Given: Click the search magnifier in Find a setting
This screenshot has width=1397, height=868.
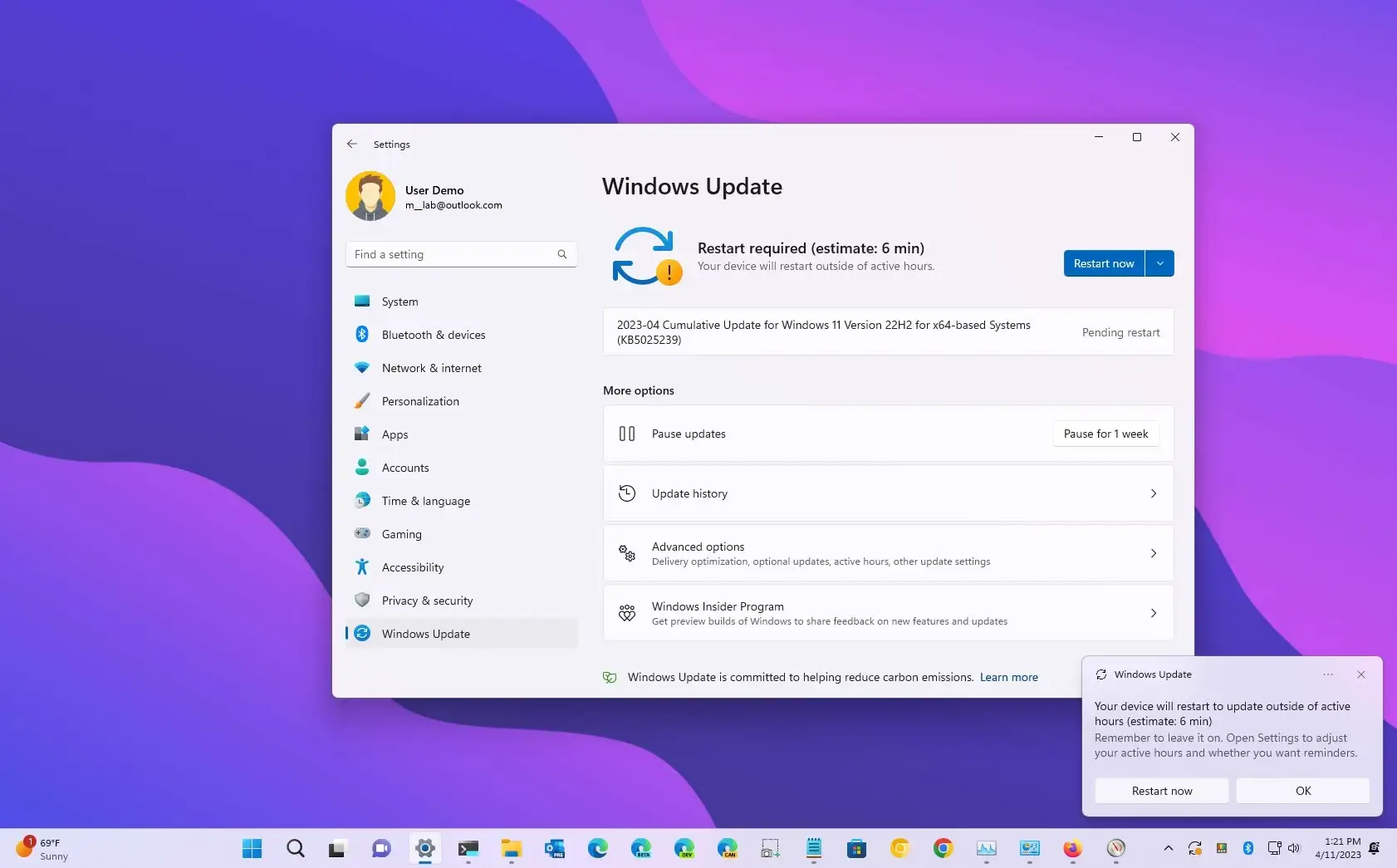Looking at the screenshot, I should pyautogui.click(x=562, y=254).
